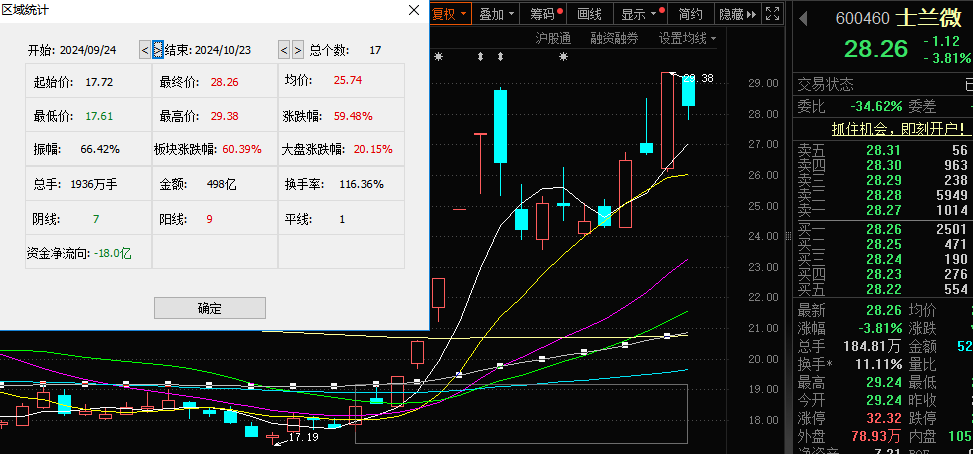
Task: Switch to 简约 simple view
Action: coord(690,14)
